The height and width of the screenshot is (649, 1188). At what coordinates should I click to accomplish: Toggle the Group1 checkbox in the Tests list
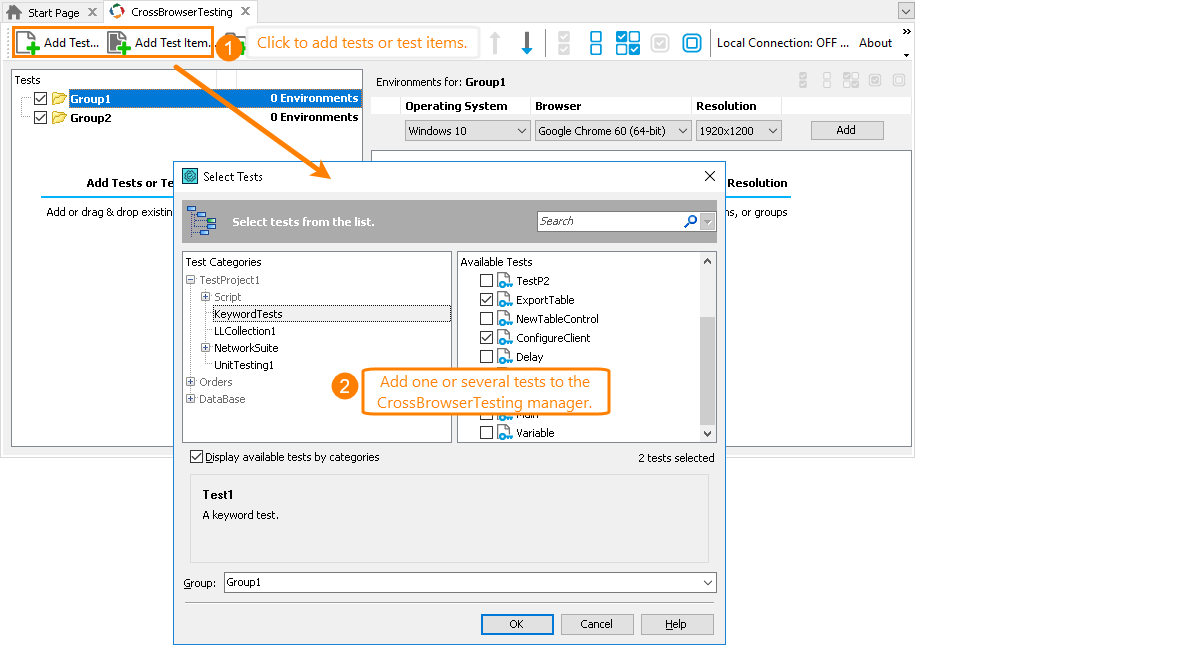(x=41, y=98)
